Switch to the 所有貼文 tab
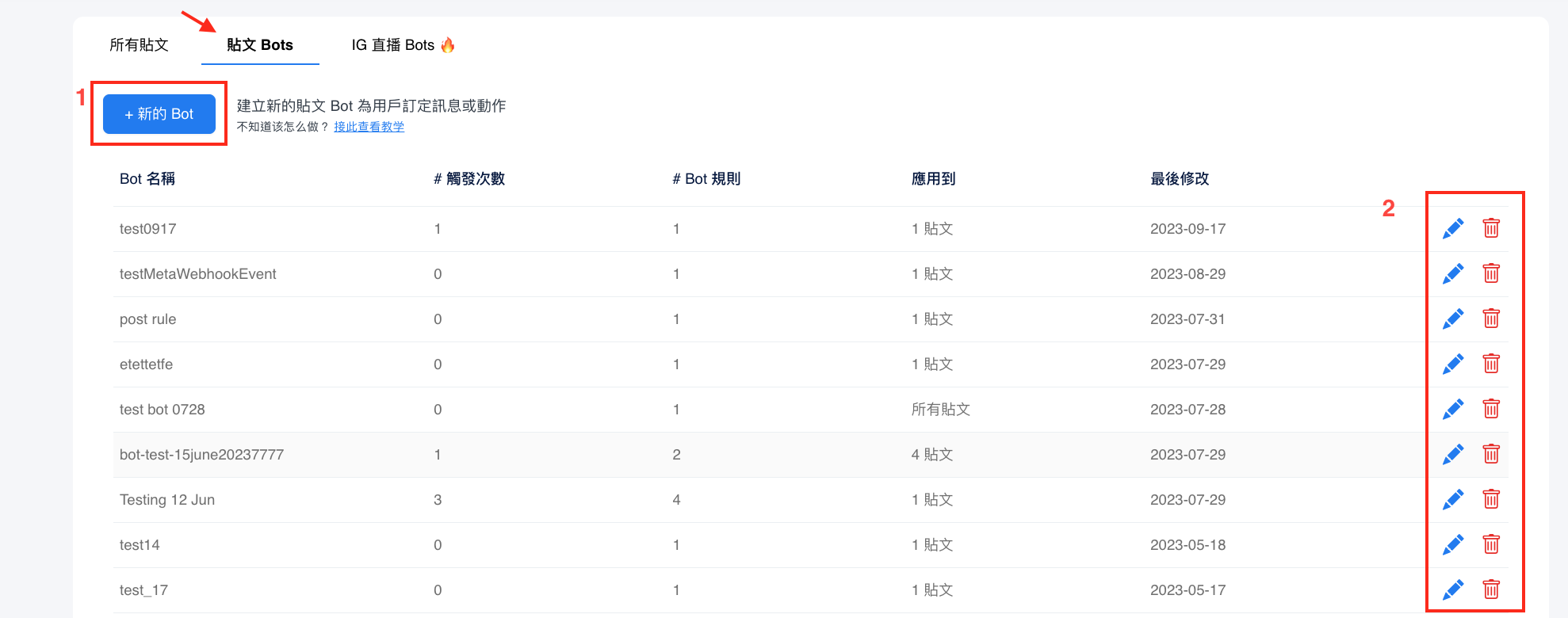 139,45
